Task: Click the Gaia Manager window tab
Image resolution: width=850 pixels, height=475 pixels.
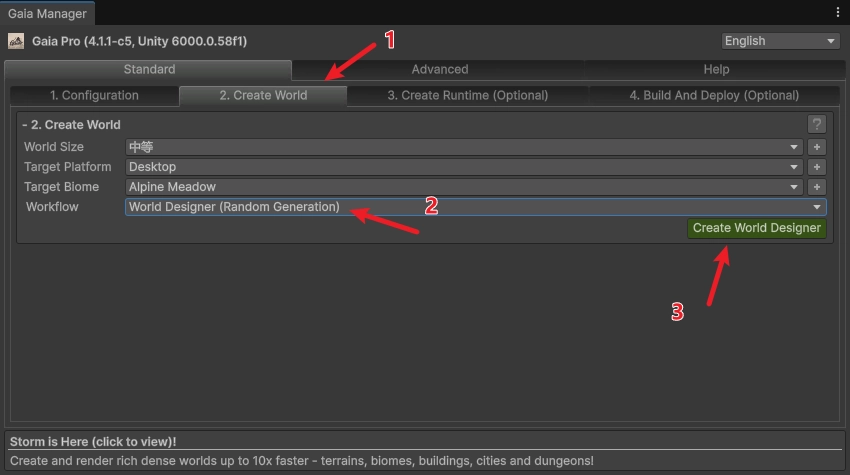Action: tap(47, 14)
